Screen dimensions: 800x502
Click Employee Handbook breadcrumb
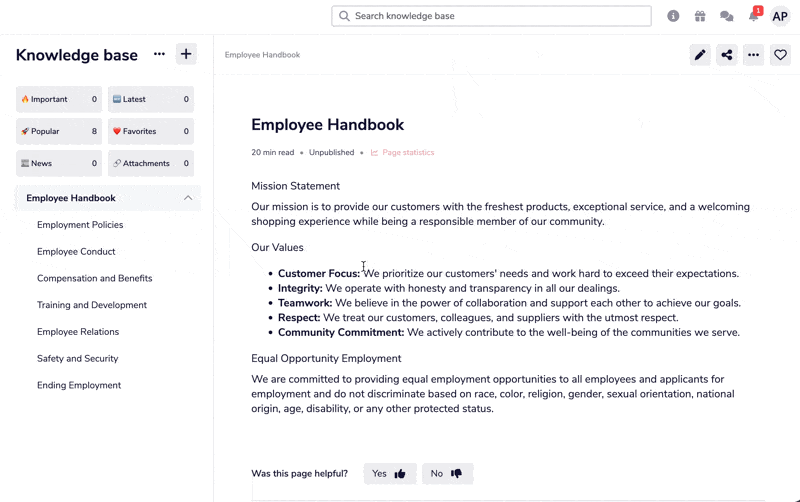(262, 55)
